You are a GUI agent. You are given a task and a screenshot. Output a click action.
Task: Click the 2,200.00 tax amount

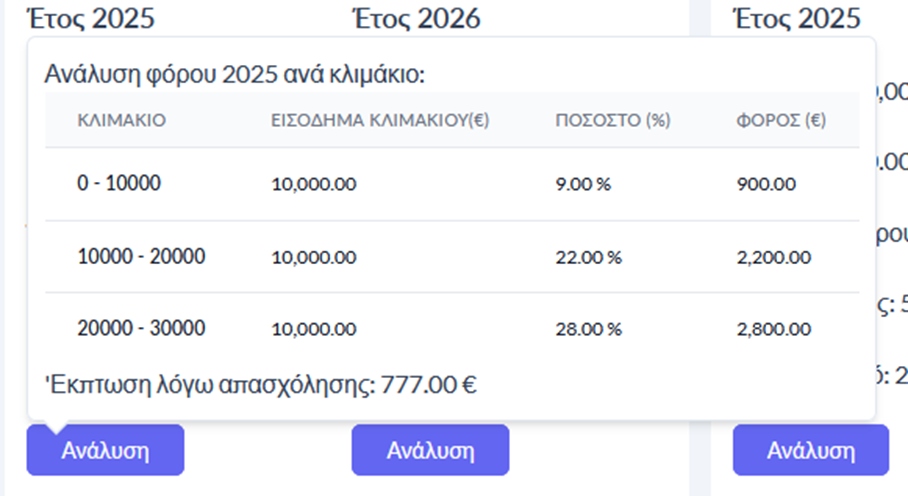tap(773, 257)
